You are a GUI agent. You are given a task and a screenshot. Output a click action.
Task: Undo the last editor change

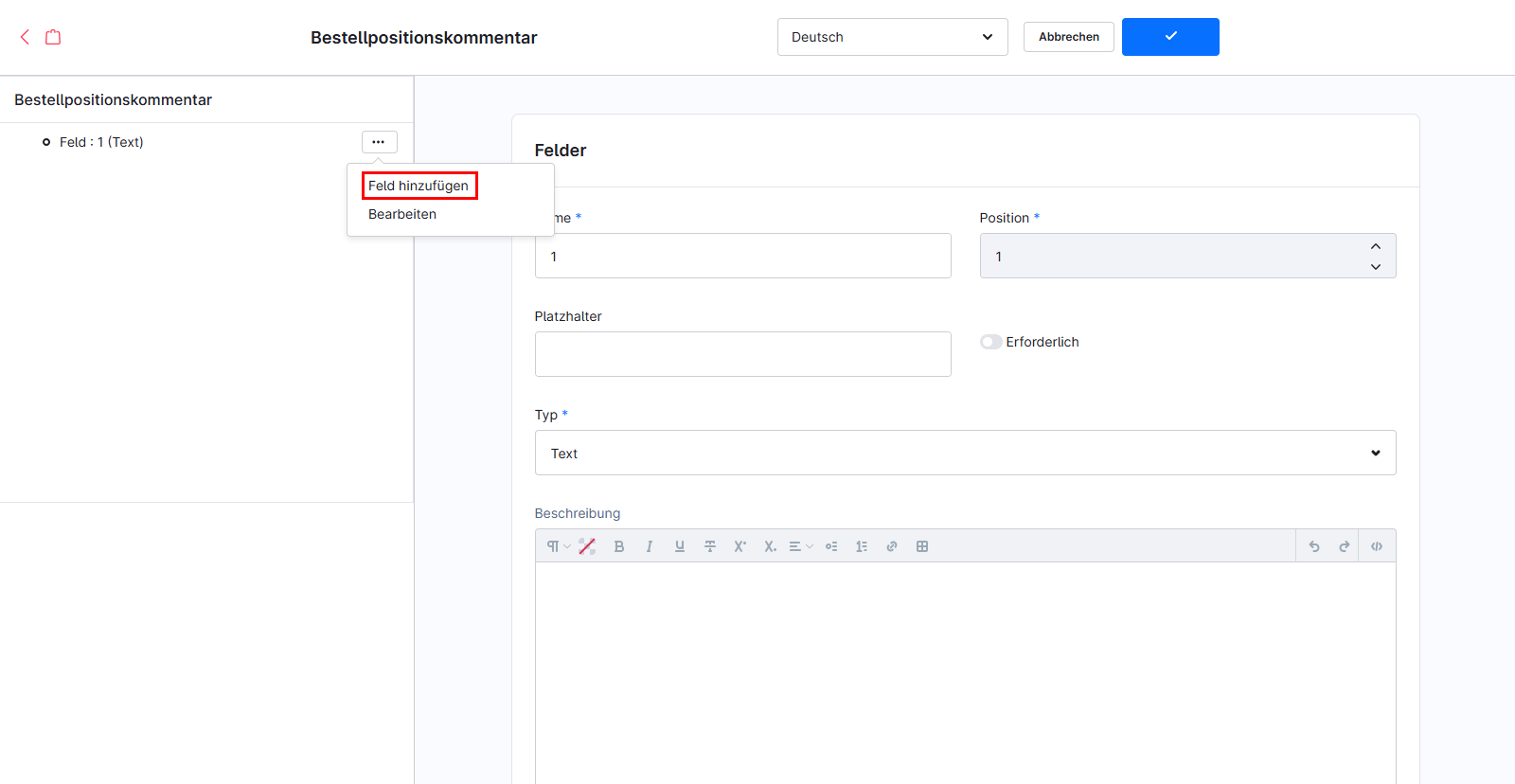(x=1314, y=546)
